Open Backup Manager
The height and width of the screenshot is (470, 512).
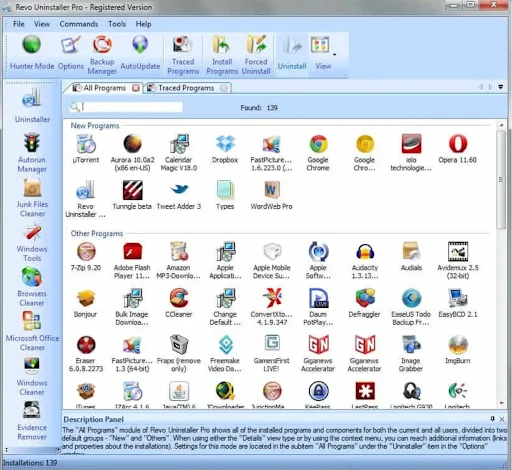pyautogui.click(x=102, y=55)
